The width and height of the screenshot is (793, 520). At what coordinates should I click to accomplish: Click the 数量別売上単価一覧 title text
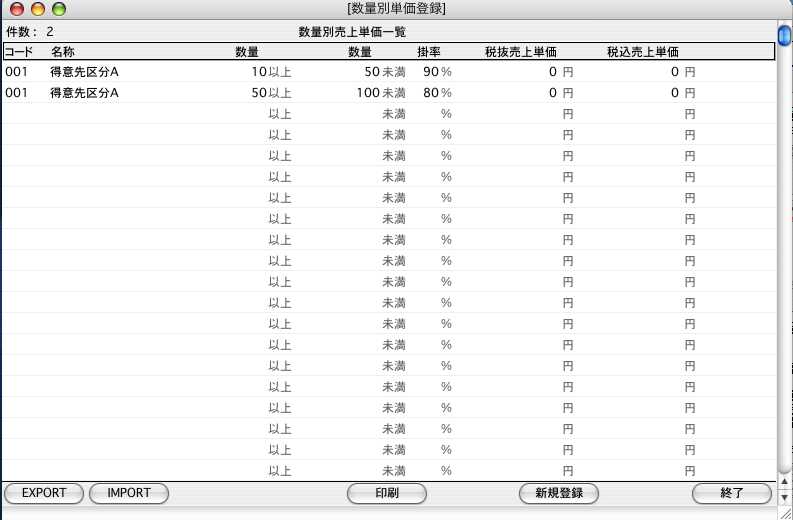point(352,32)
